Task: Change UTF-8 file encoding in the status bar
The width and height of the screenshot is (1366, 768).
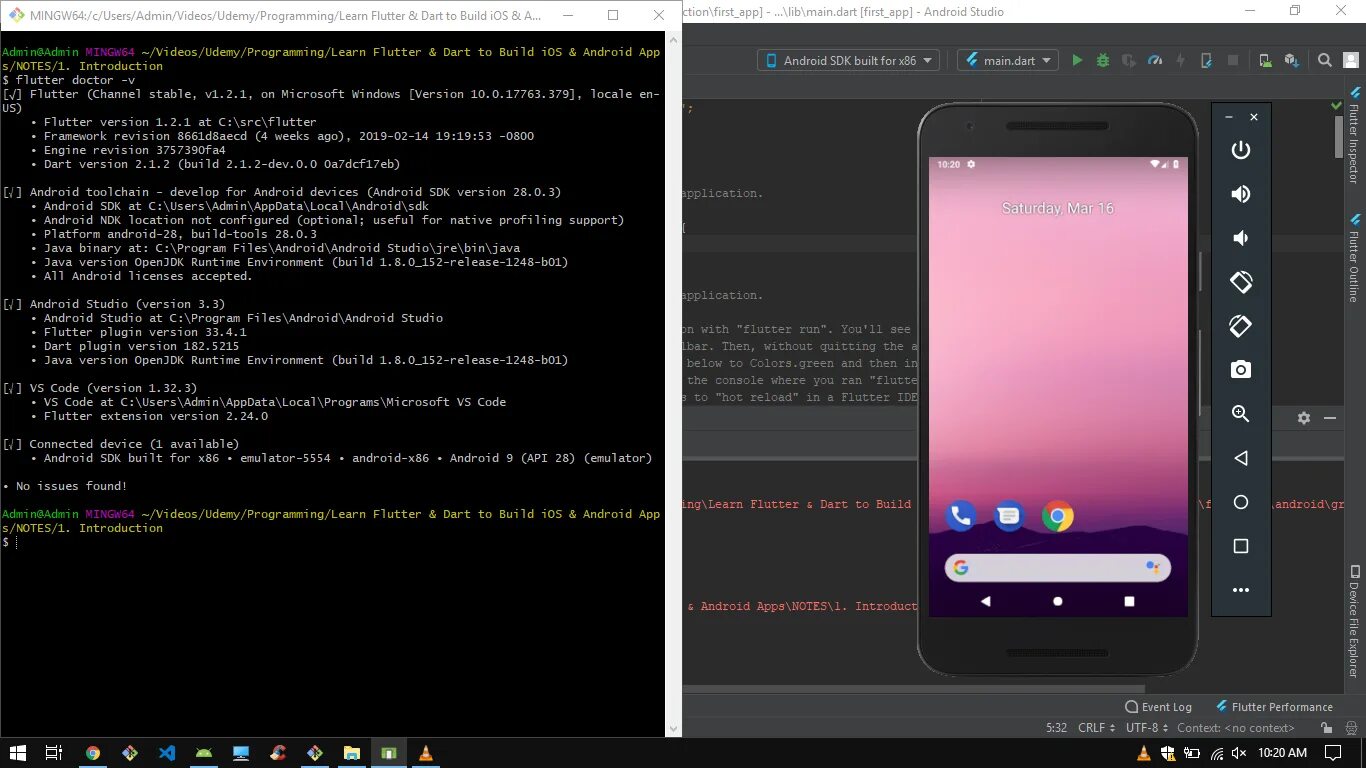Action: click(1146, 728)
